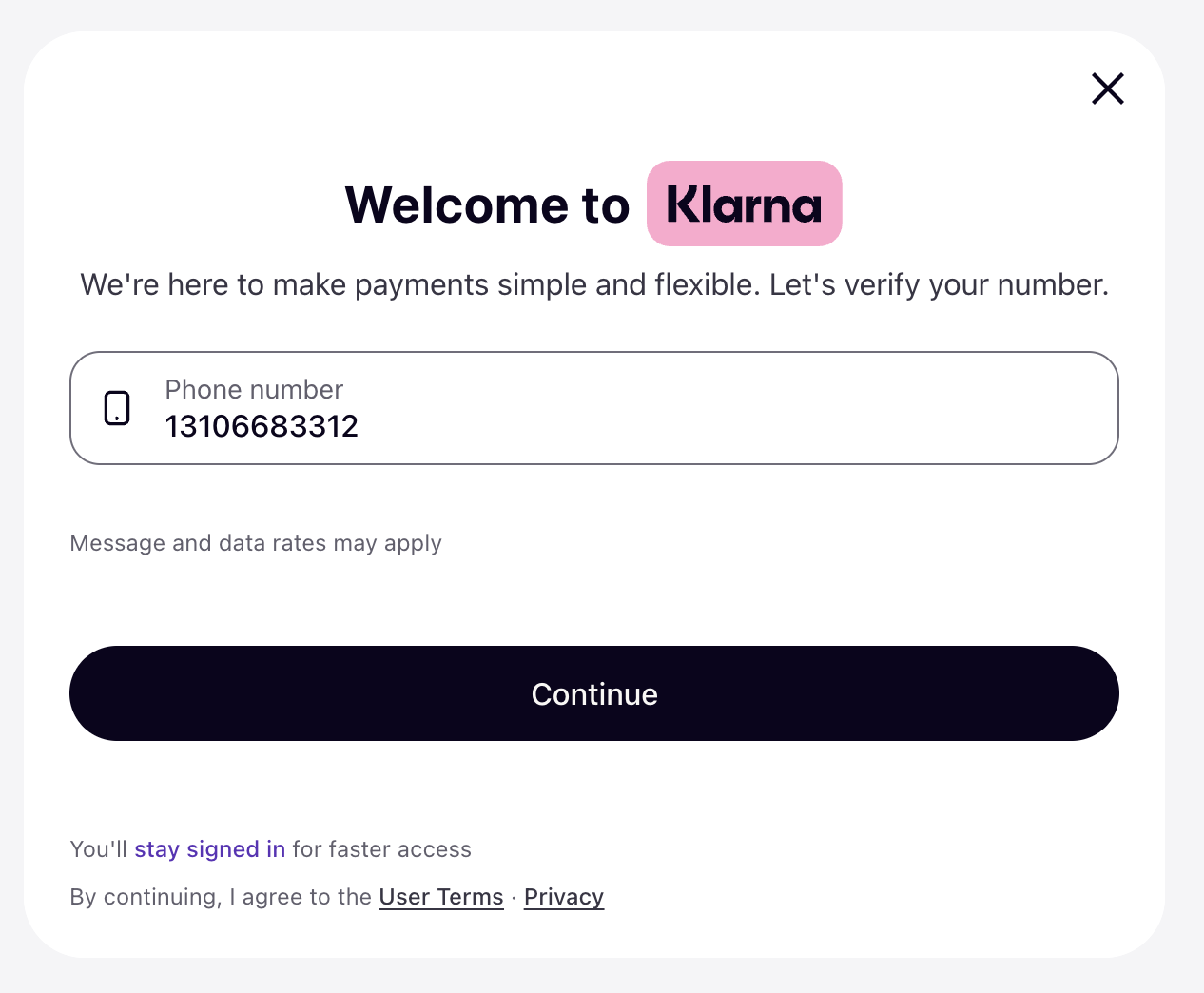Open the User Terms link
This screenshot has width=1204, height=993.
pos(440,897)
